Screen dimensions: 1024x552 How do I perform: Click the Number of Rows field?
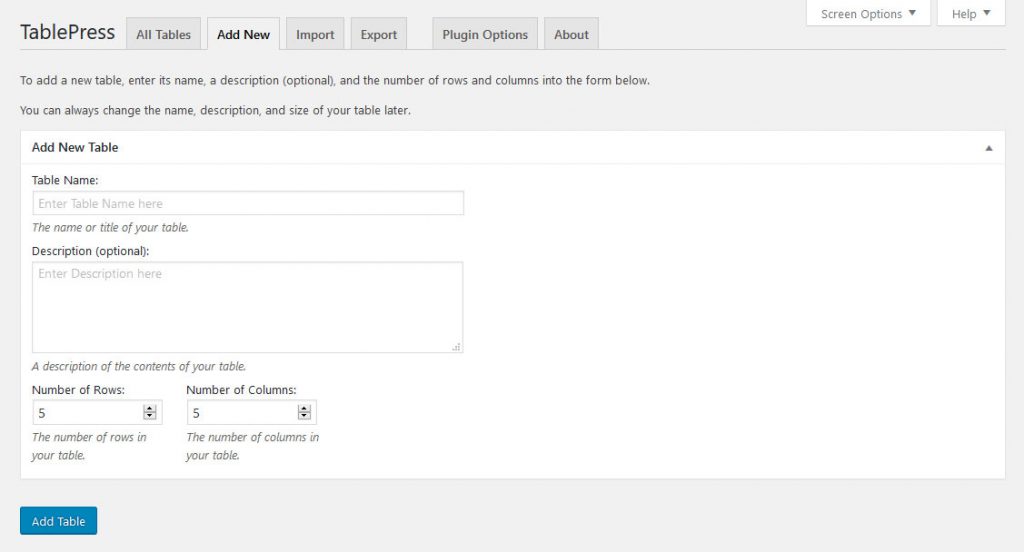pyautogui.click(x=87, y=412)
